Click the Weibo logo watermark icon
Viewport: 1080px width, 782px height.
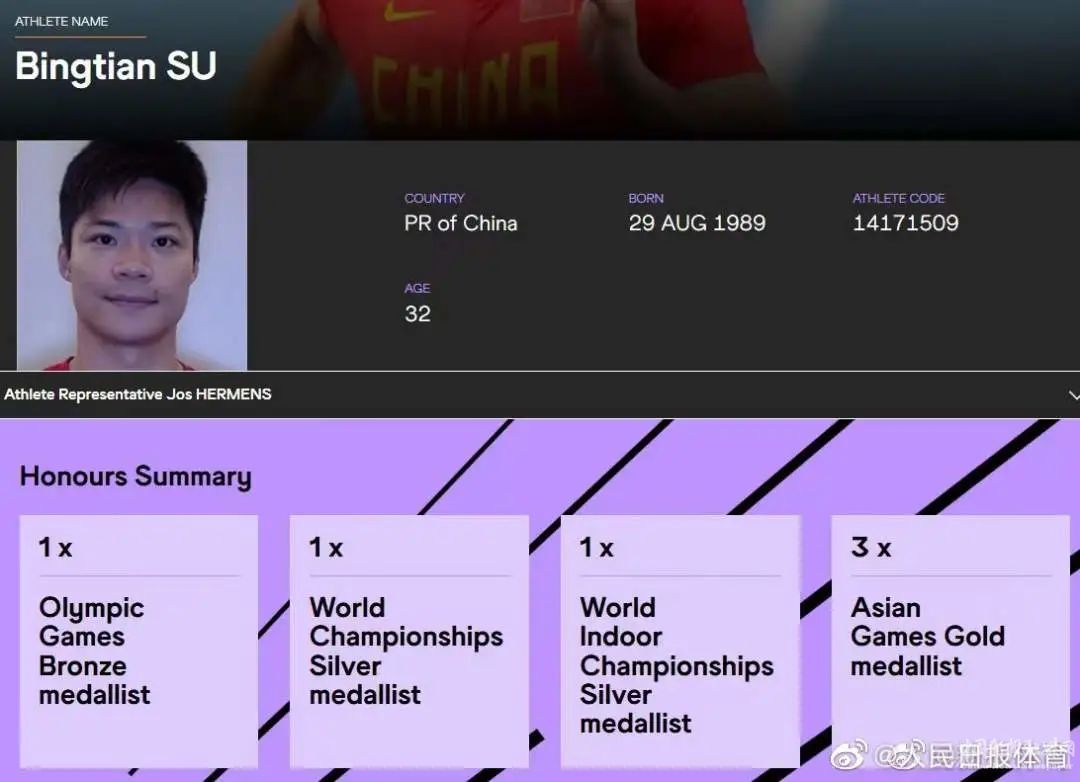pyautogui.click(x=850, y=755)
